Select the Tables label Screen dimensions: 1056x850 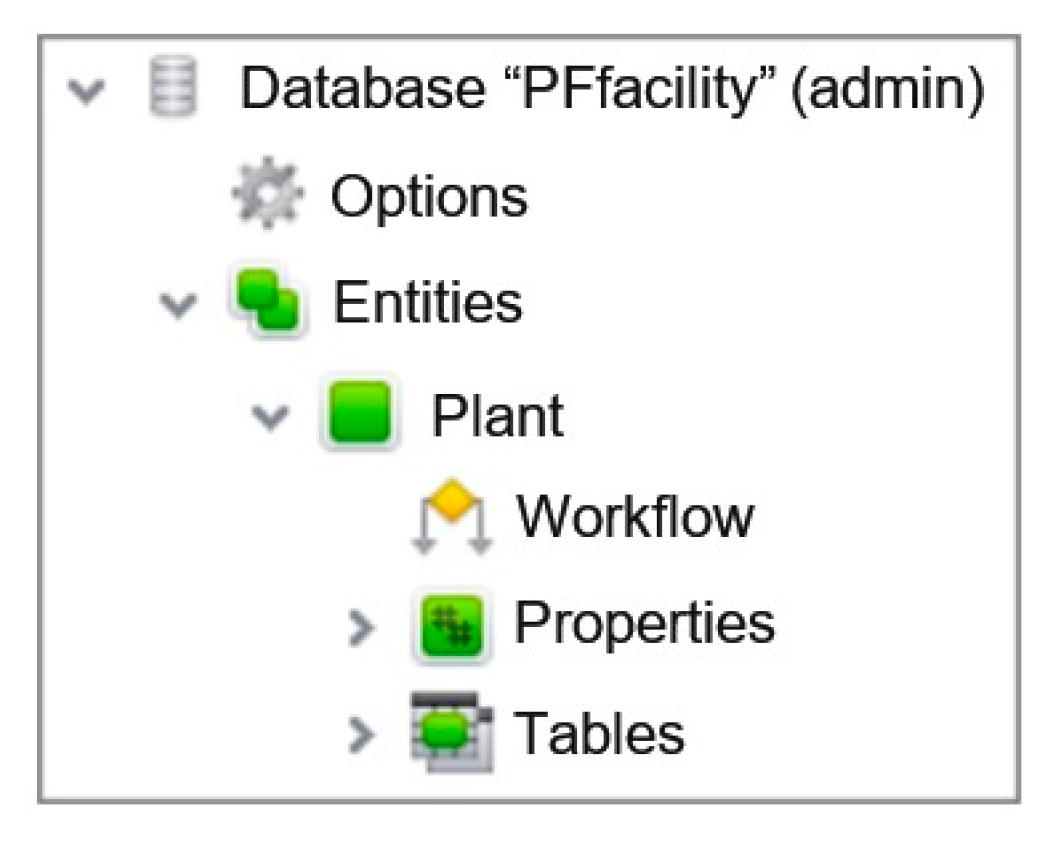[599, 733]
